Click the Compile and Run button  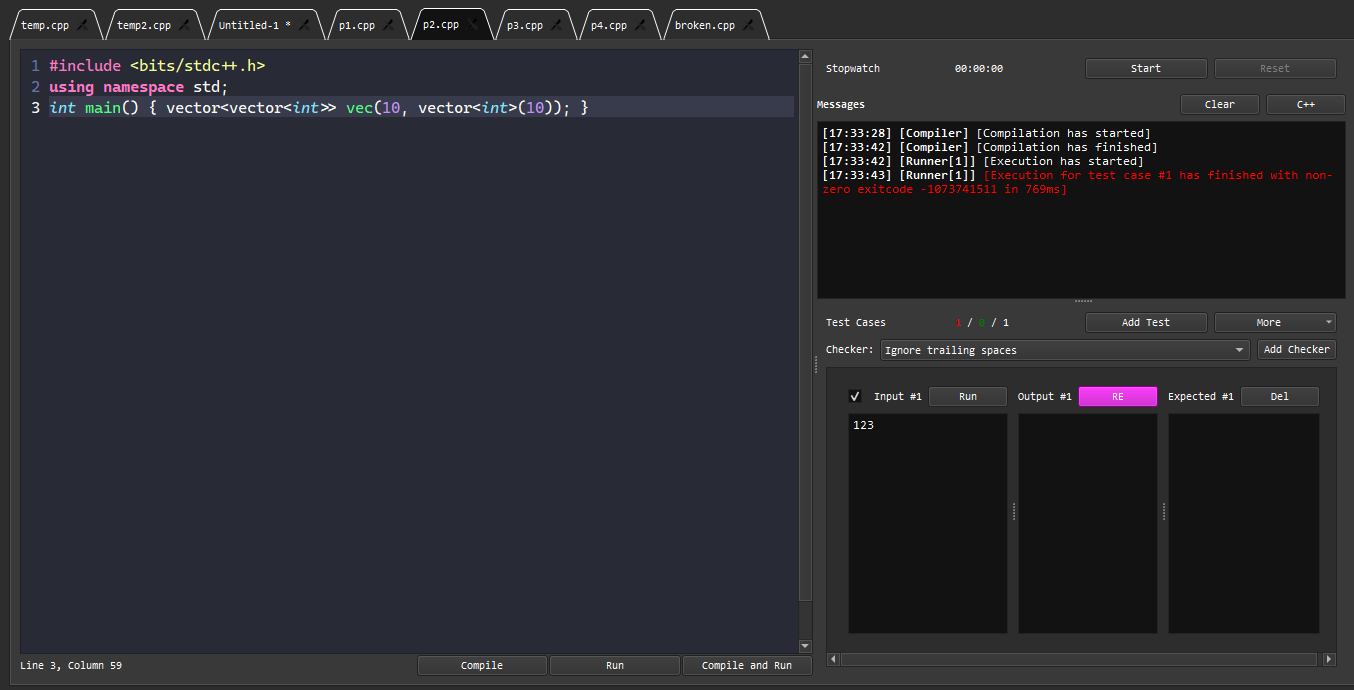point(747,665)
